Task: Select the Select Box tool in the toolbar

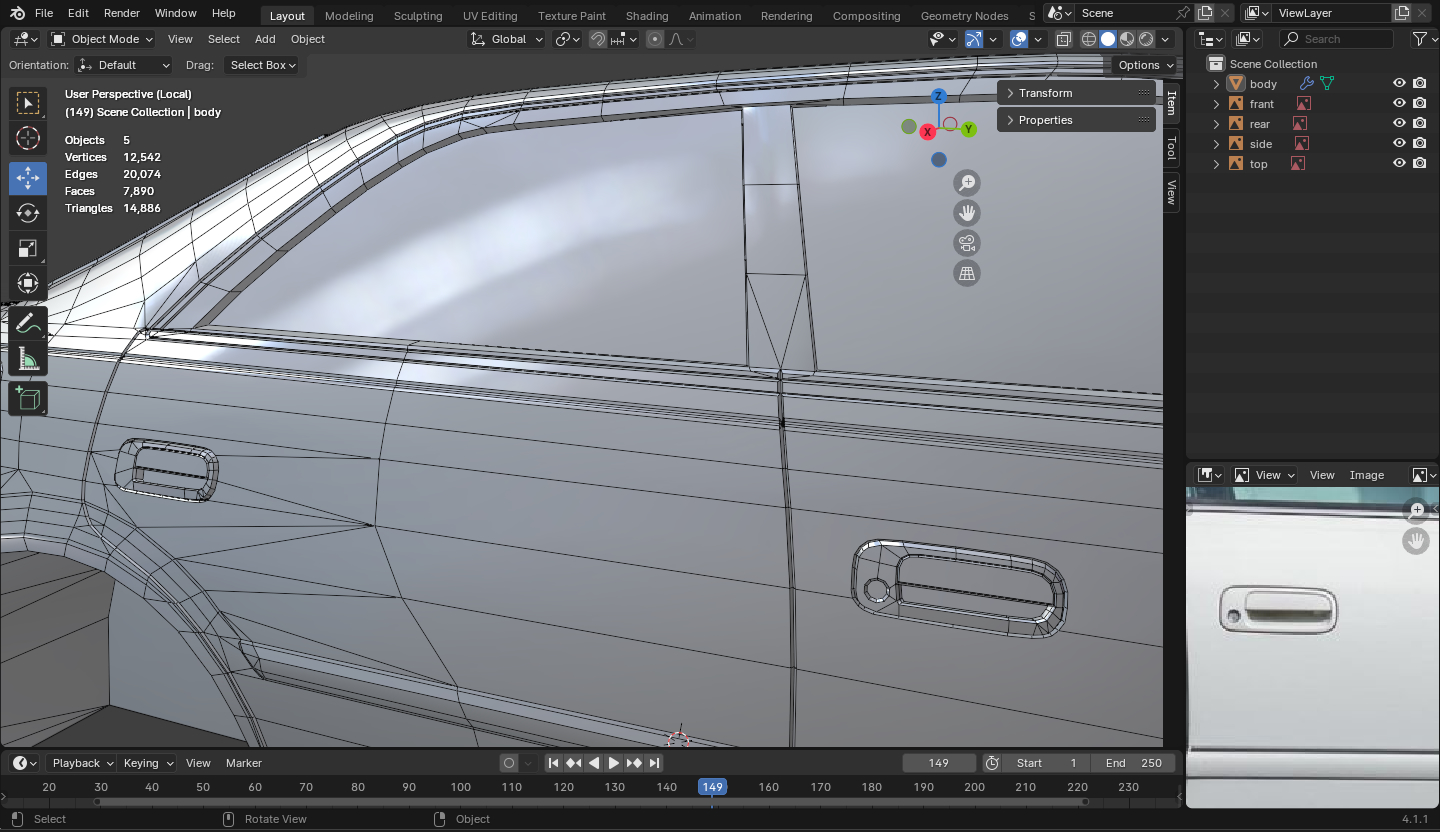Action: [28, 103]
